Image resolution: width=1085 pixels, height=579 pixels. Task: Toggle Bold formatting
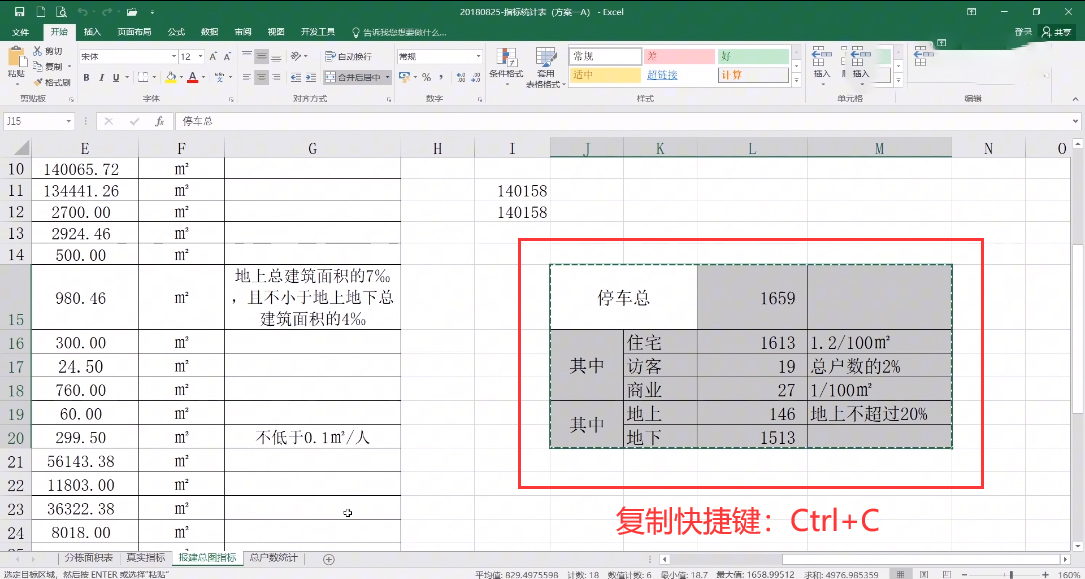point(86,77)
